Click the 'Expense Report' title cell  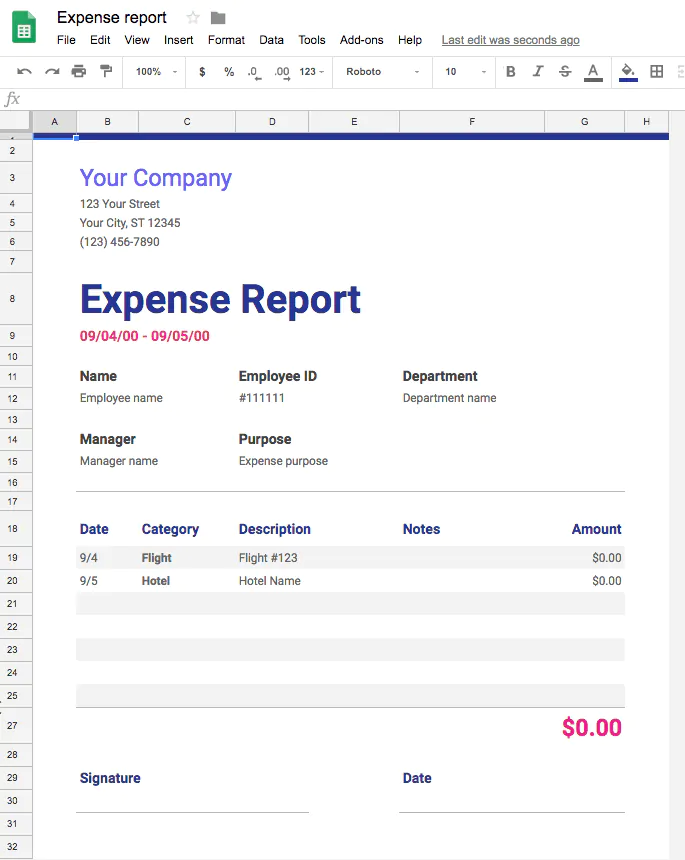(220, 299)
